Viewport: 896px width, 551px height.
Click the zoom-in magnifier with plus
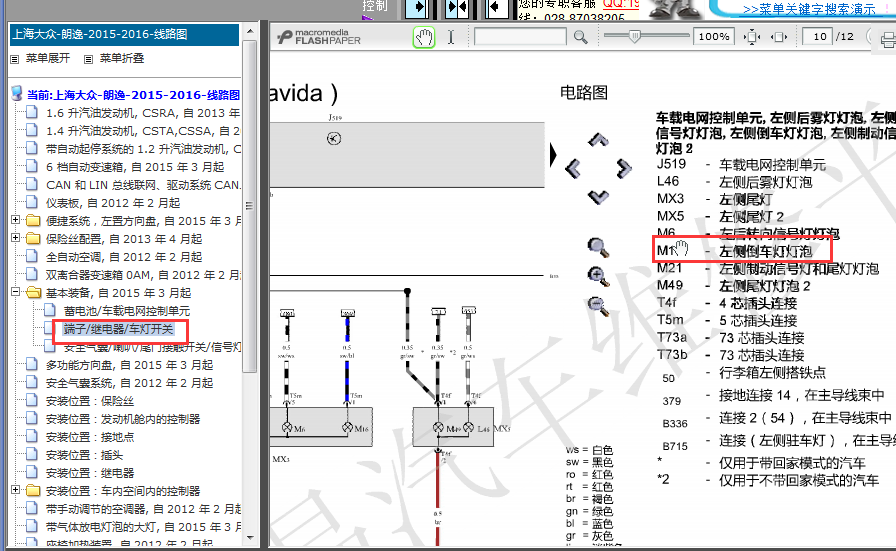tap(598, 276)
